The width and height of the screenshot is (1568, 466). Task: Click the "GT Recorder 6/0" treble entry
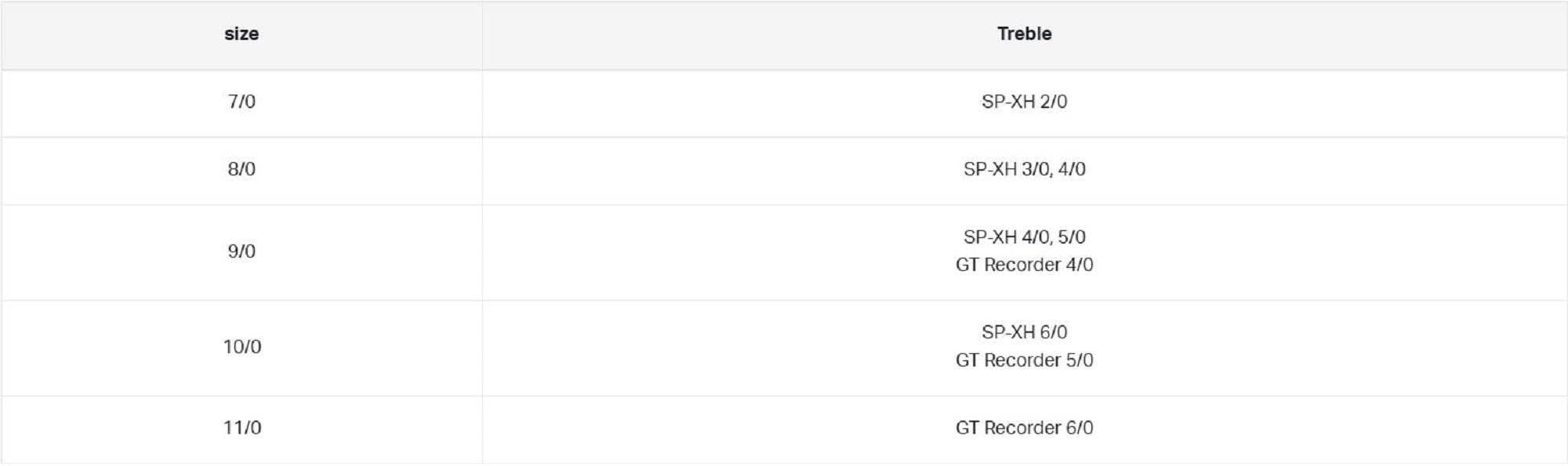1024,428
